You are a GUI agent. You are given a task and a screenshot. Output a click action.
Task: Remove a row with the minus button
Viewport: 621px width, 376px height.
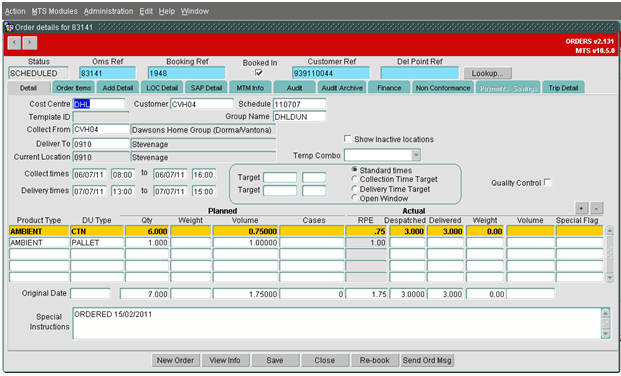pos(596,208)
